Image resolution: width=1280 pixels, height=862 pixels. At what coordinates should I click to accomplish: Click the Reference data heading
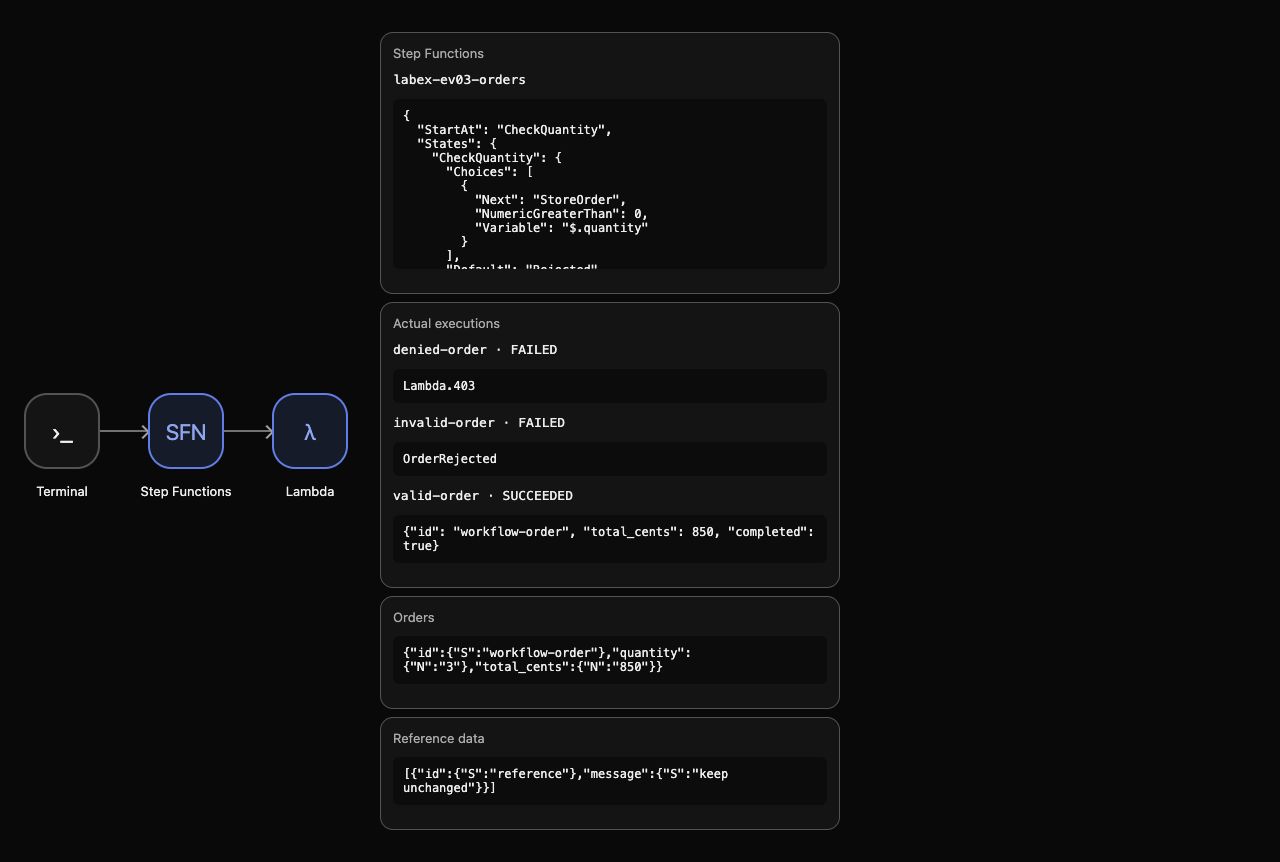(439, 738)
